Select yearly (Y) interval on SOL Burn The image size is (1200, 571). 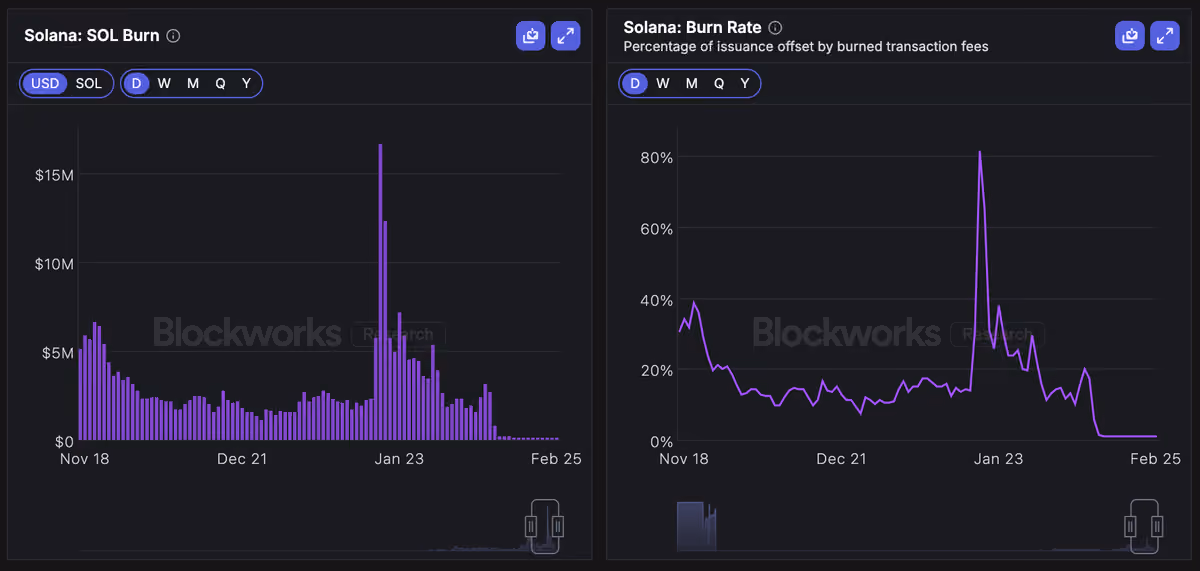point(246,83)
